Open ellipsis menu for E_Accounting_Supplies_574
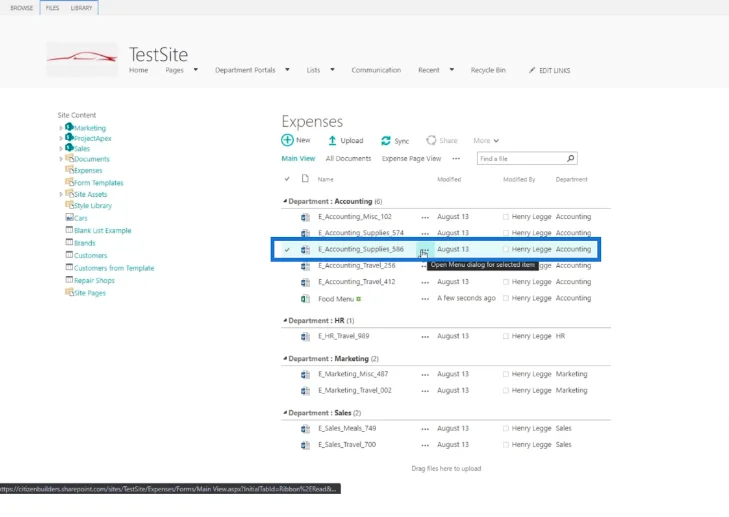This screenshot has width=729, height=517. tap(425, 233)
